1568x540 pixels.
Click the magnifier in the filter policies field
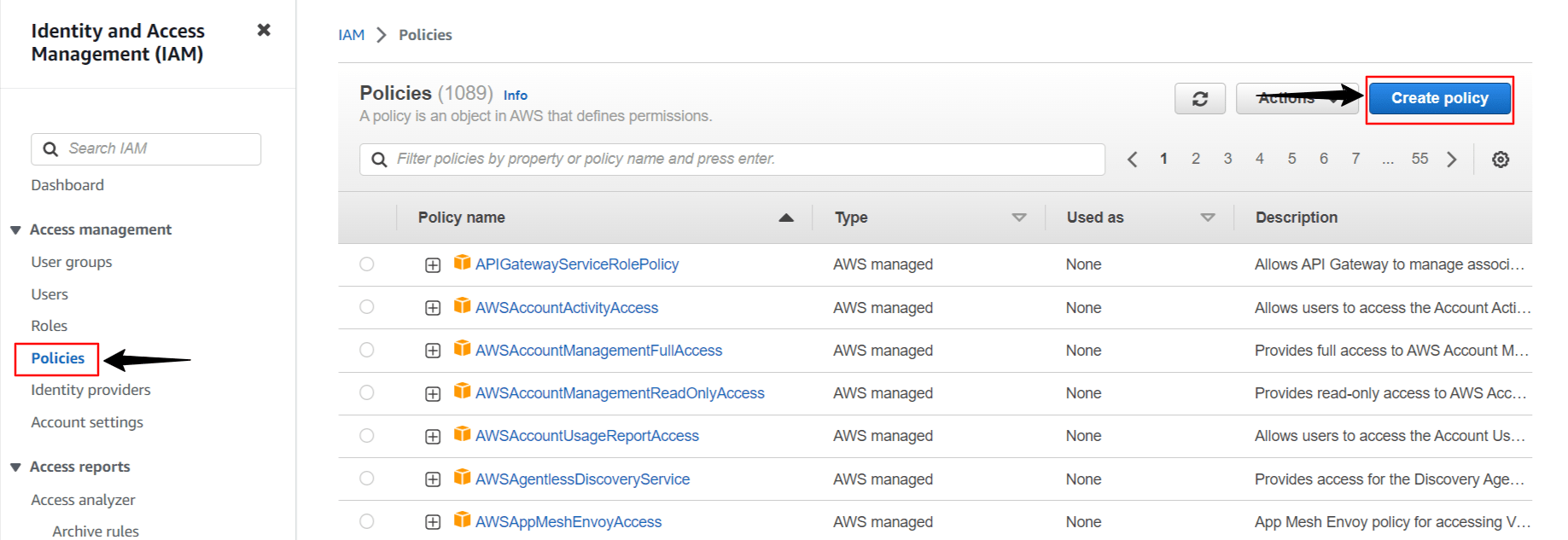(x=379, y=159)
